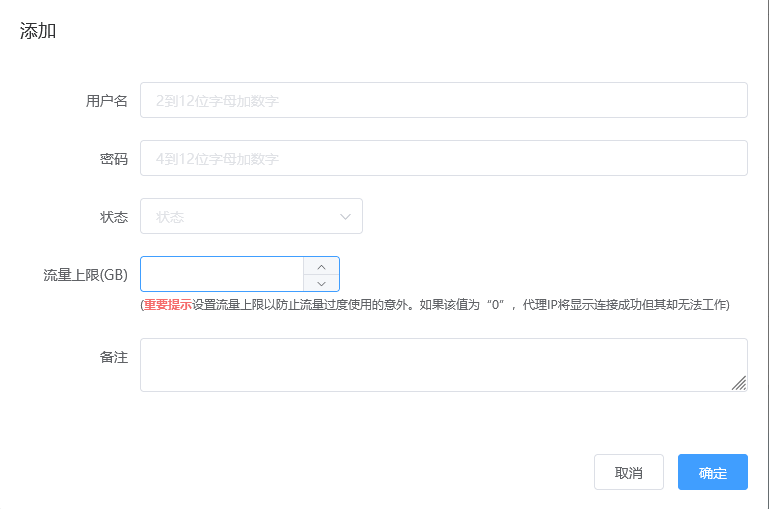Click the 添加 dialog title

[x=38, y=31]
